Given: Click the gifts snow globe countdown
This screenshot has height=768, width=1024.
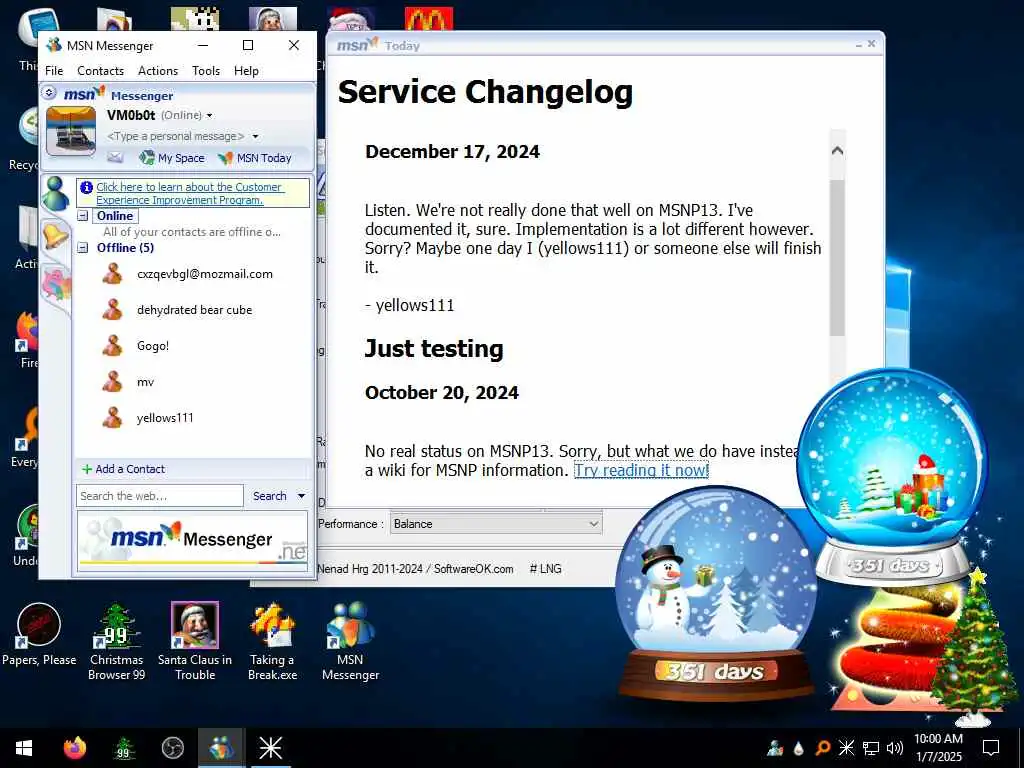Looking at the screenshot, I should coord(892,477).
